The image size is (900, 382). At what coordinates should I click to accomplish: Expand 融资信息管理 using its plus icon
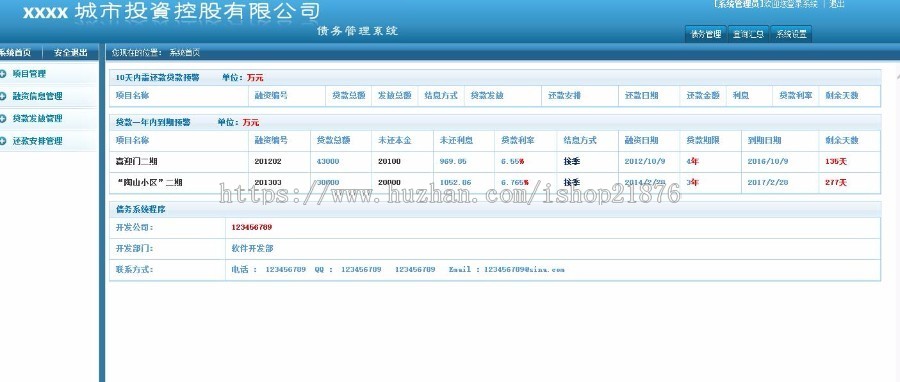(x=3, y=96)
